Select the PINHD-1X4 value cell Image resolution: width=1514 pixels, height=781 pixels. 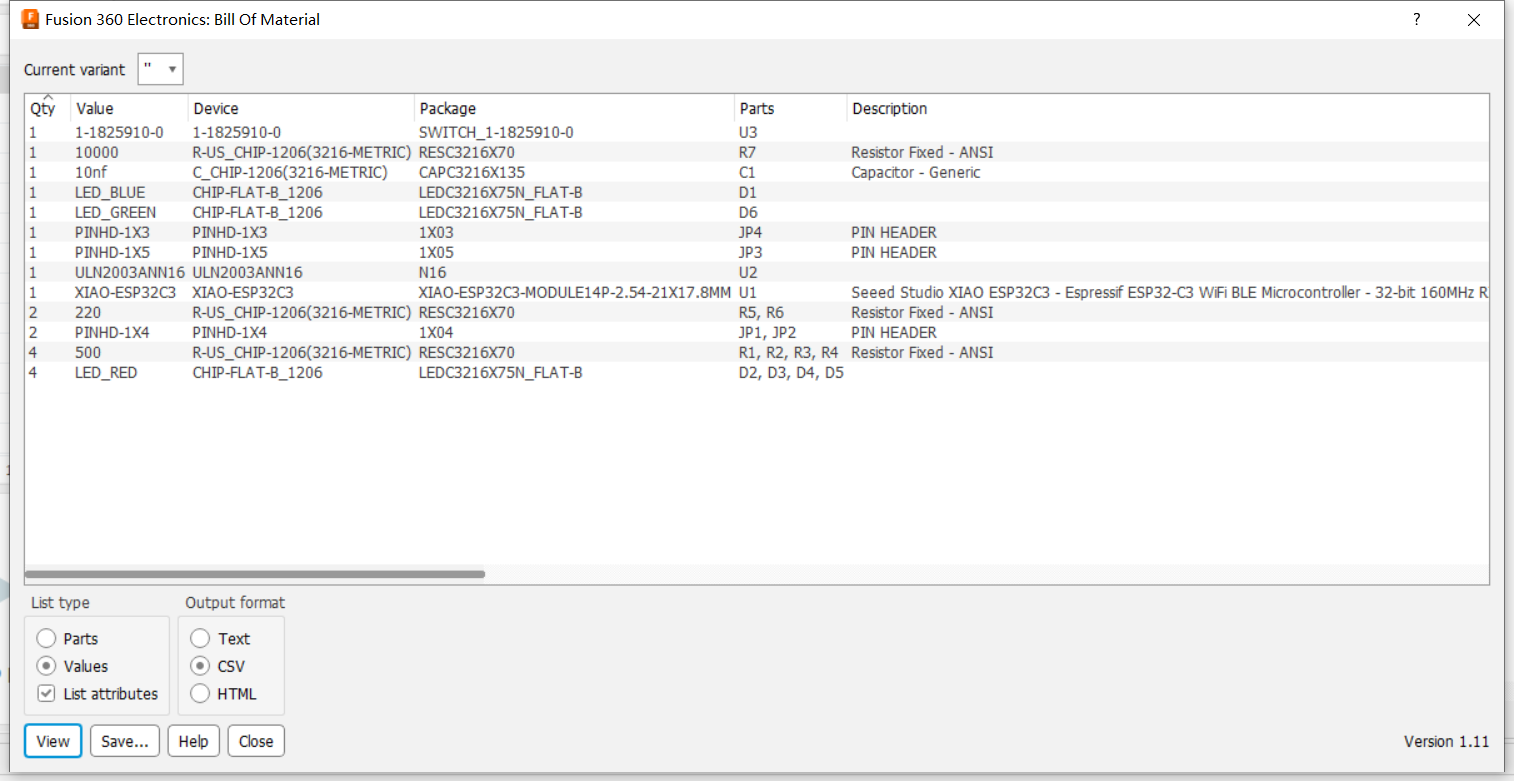click(112, 332)
